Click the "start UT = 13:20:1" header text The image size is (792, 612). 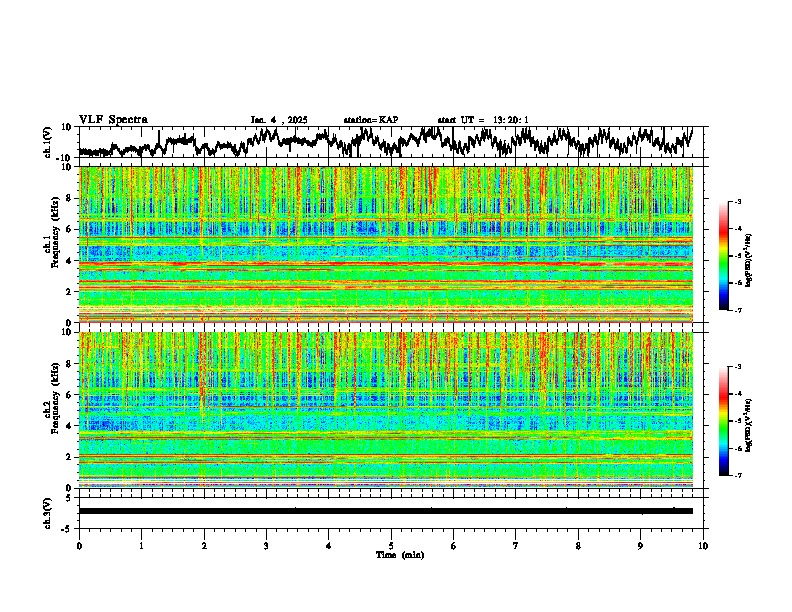point(483,120)
